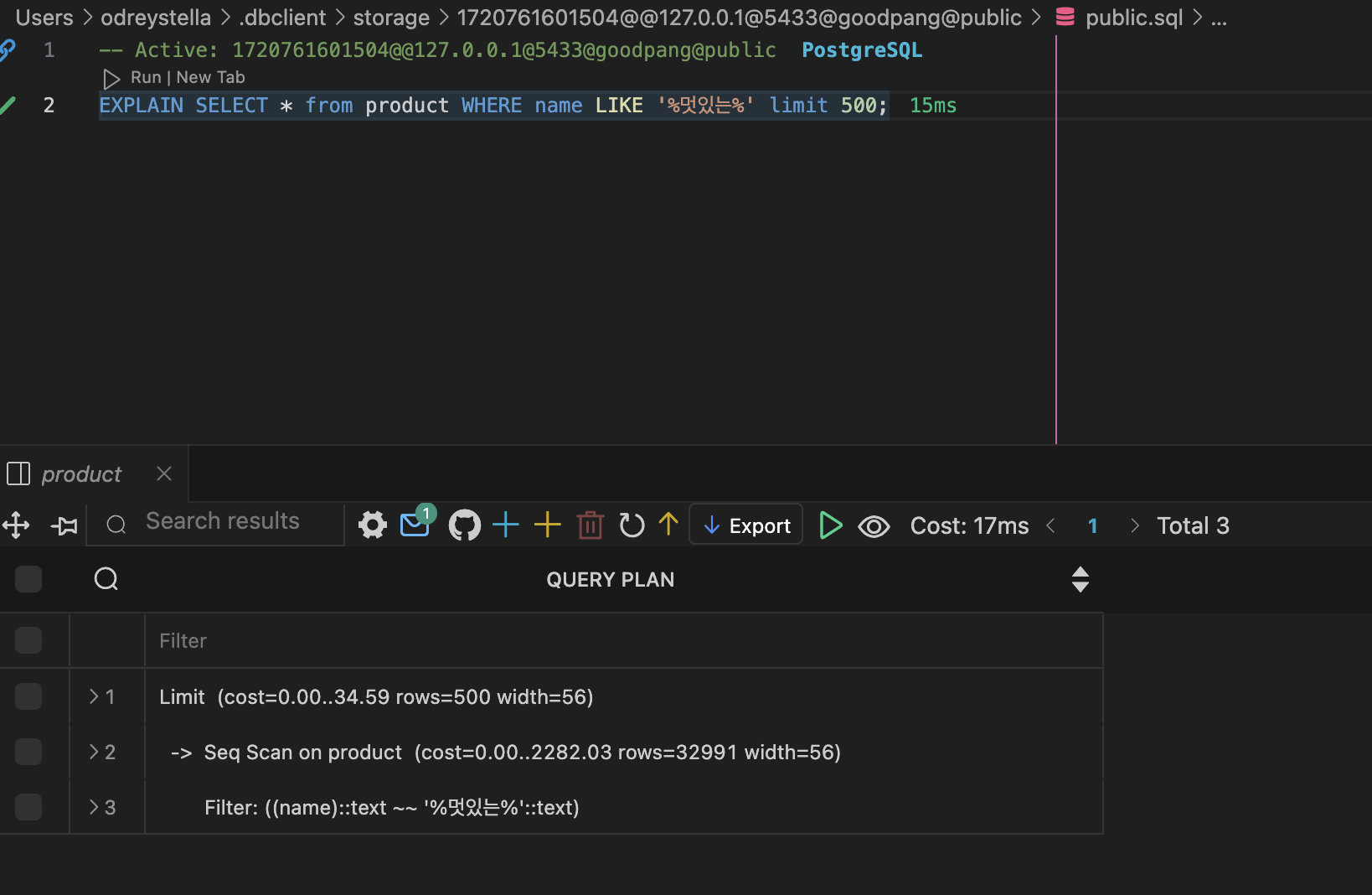Viewport: 1372px width, 895px height.
Task: Click the Total 3 label
Action: [x=1193, y=525]
